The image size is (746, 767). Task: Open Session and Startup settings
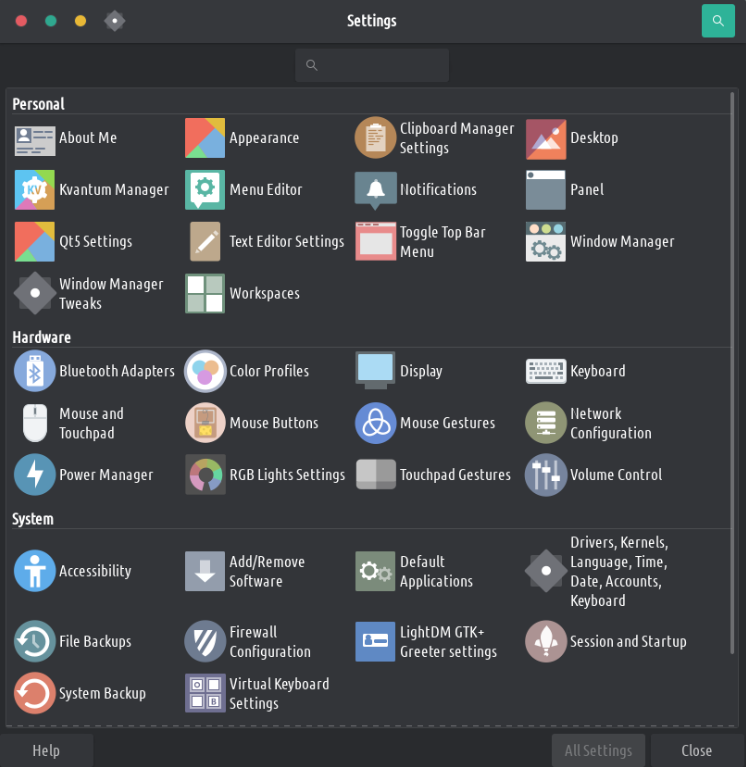click(546, 642)
